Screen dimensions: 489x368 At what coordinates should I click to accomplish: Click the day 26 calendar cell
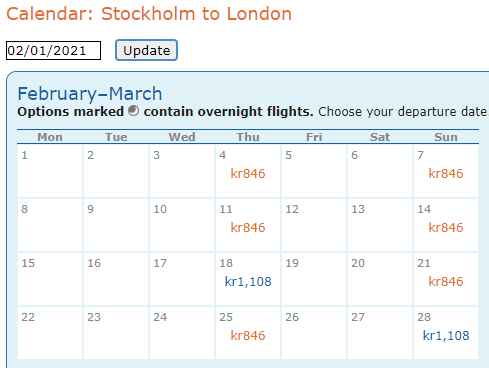(314, 333)
